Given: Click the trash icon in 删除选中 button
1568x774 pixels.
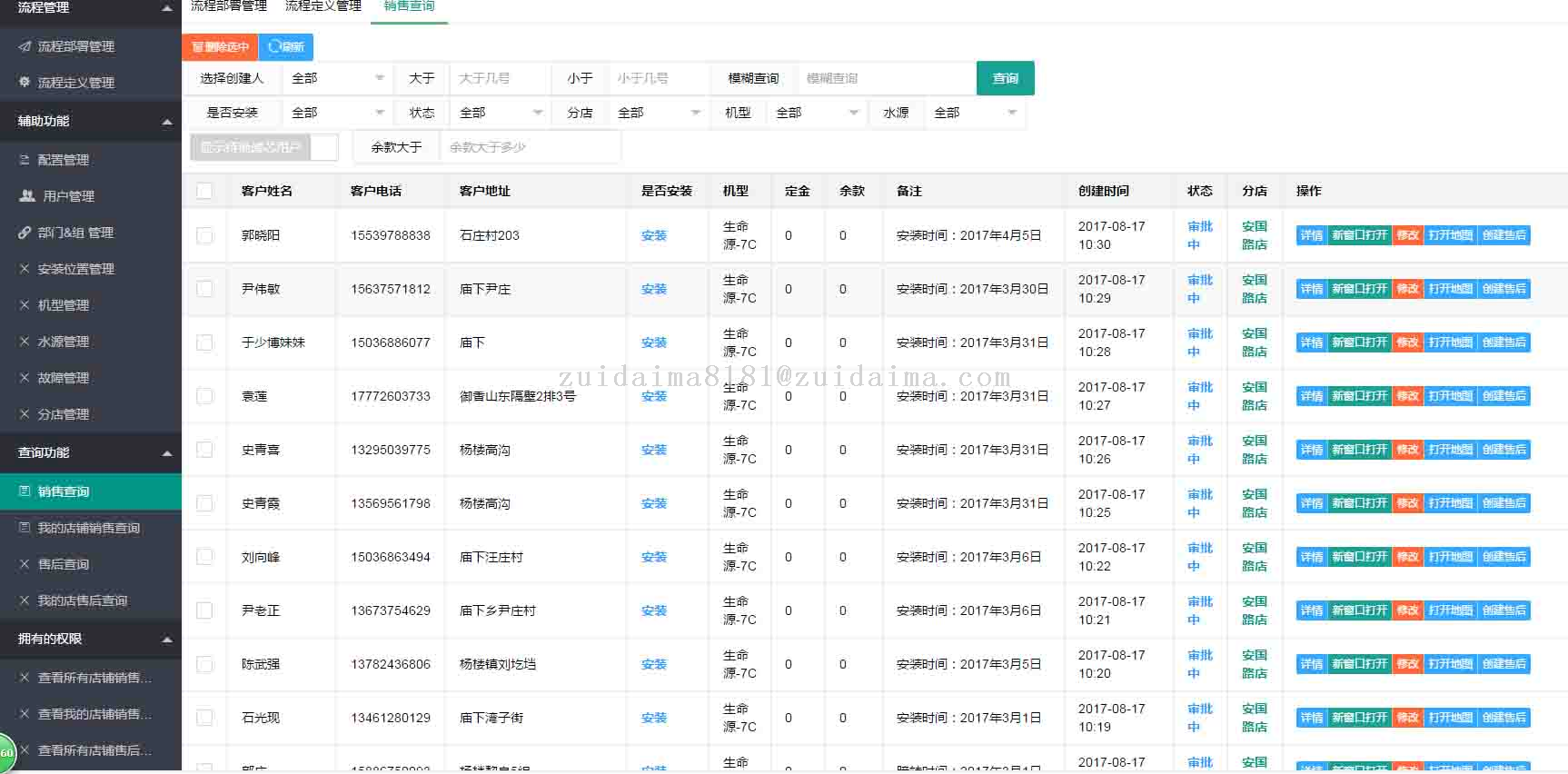Looking at the screenshot, I should tap(197, 47).
